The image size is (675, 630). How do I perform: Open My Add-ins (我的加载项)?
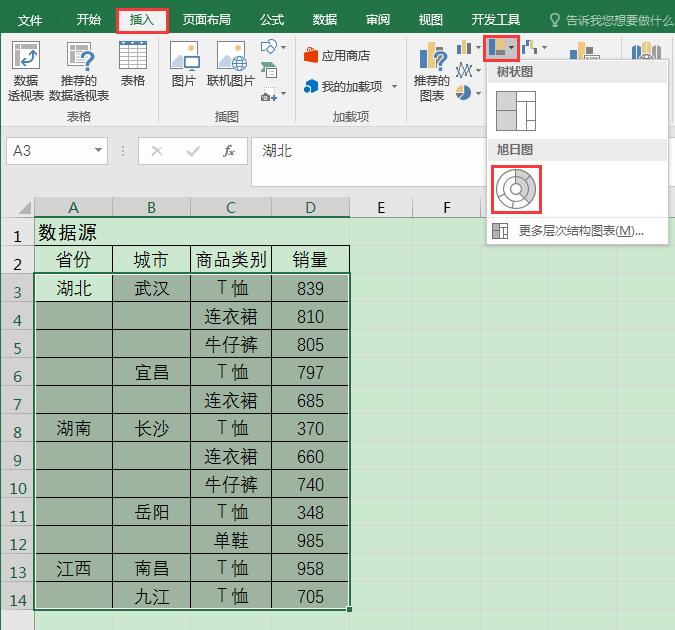(343, 87)
